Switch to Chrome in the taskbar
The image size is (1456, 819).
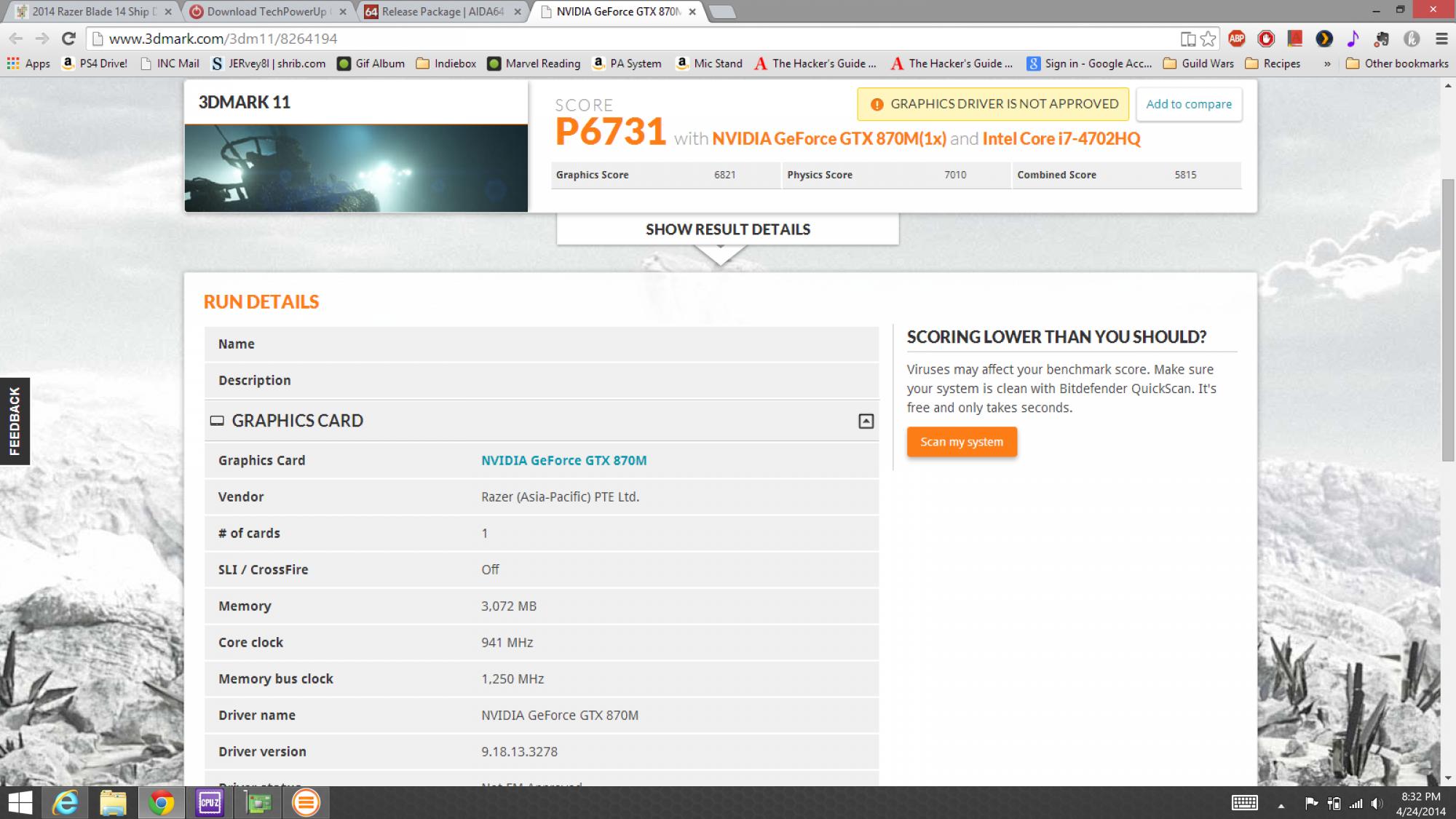point(162,803)
